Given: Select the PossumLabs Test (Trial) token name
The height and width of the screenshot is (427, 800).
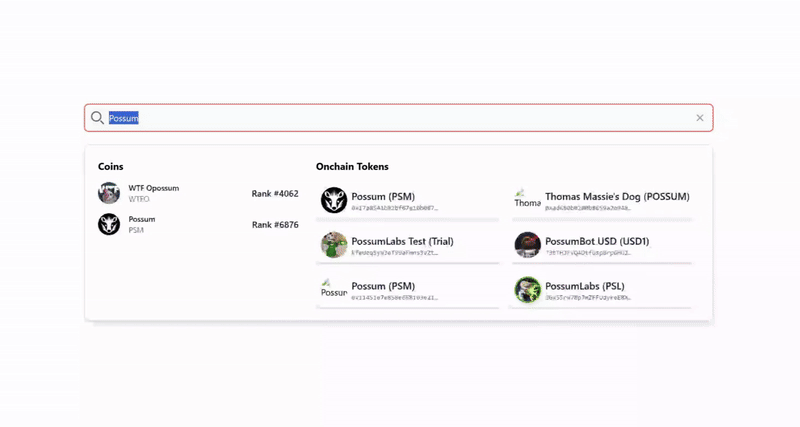Looking at the screenshot, I should [402, 241].
